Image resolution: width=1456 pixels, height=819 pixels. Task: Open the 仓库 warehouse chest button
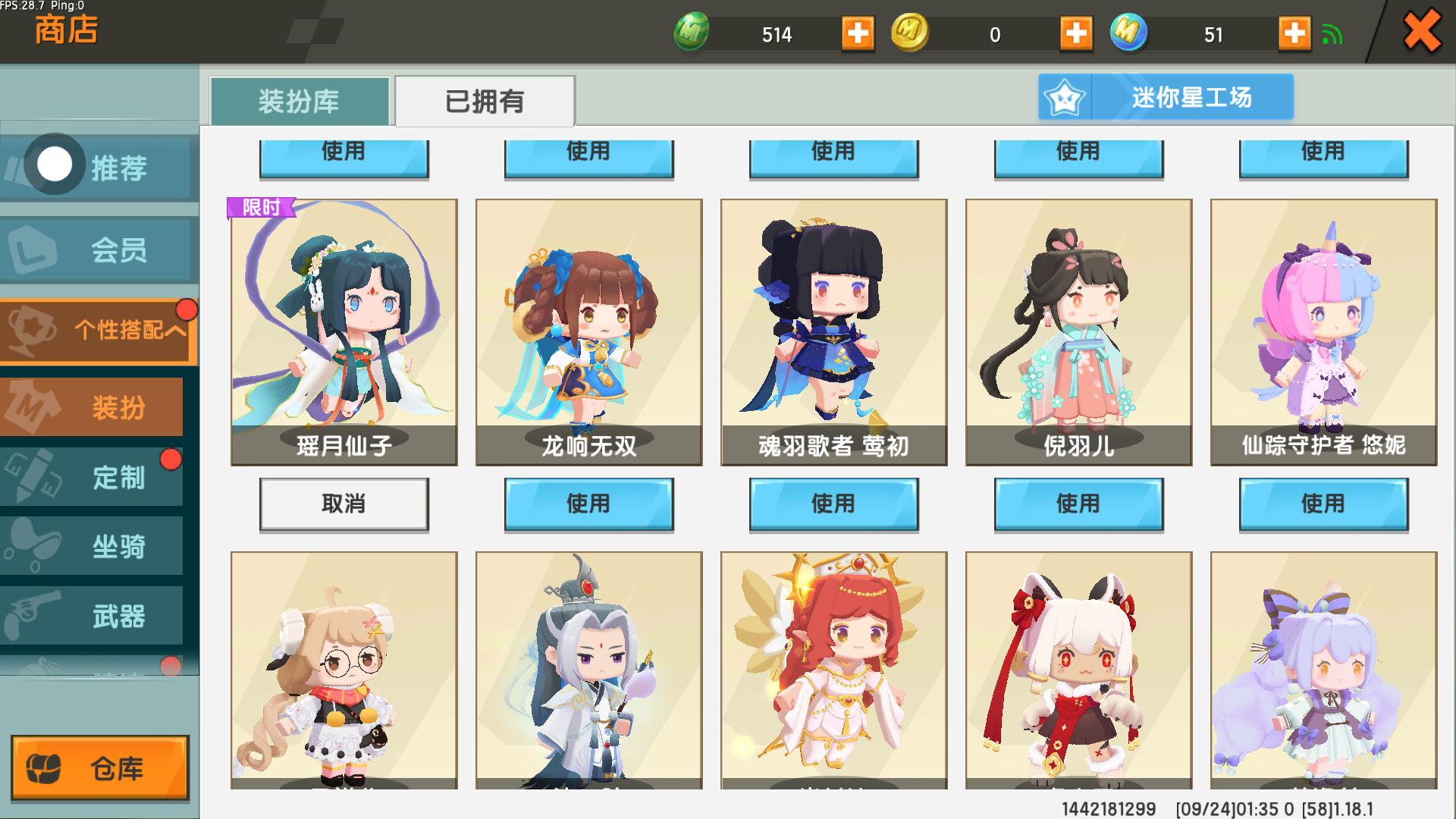pyautogui.click(x=100, y=767)
